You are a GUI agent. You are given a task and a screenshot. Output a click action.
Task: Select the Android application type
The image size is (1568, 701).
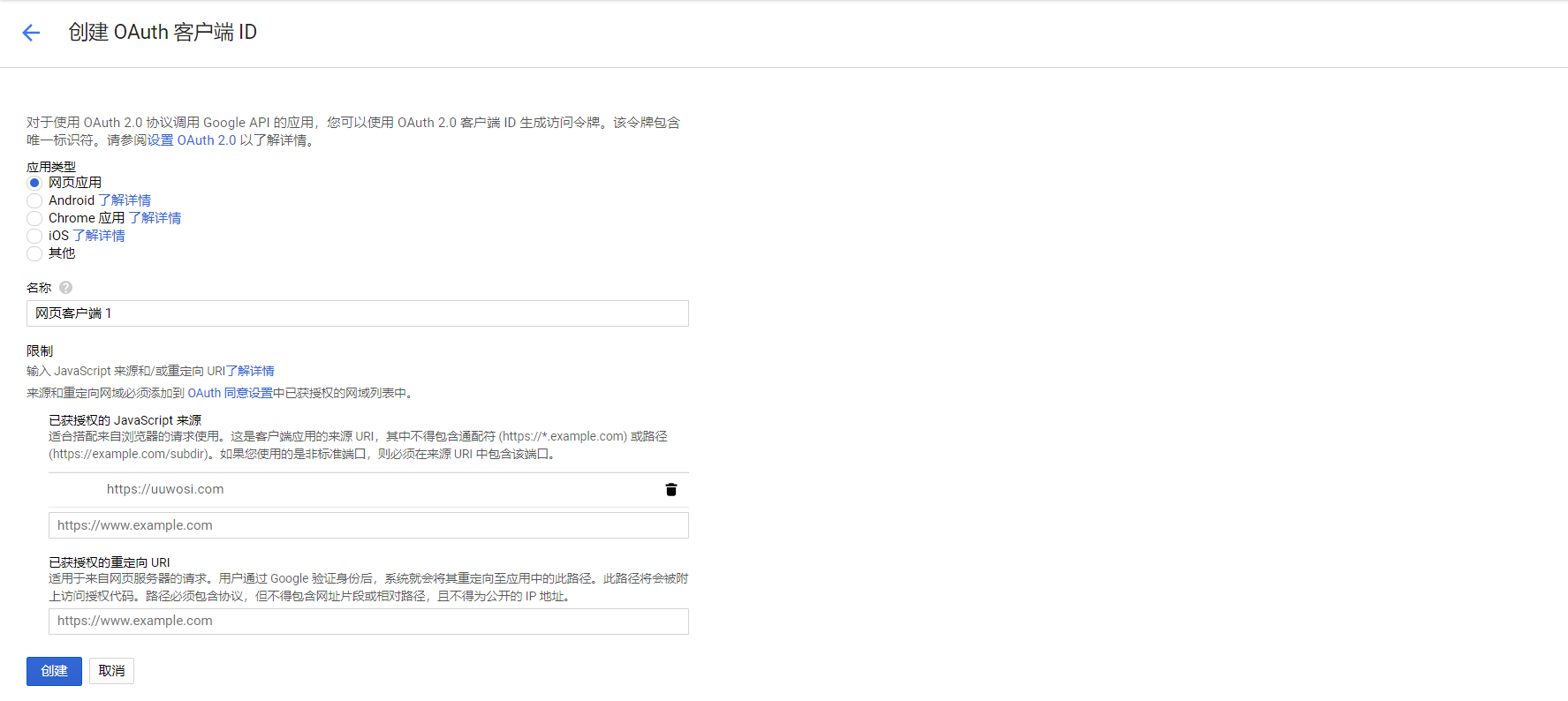34,200
